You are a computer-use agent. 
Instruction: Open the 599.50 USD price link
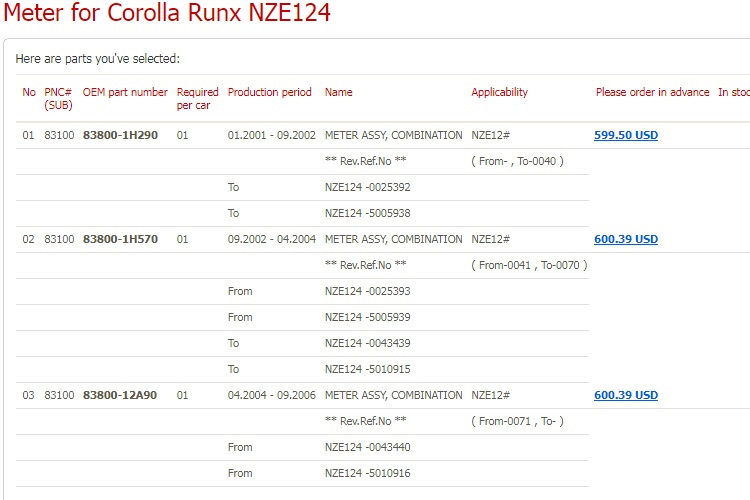[626, 135]
